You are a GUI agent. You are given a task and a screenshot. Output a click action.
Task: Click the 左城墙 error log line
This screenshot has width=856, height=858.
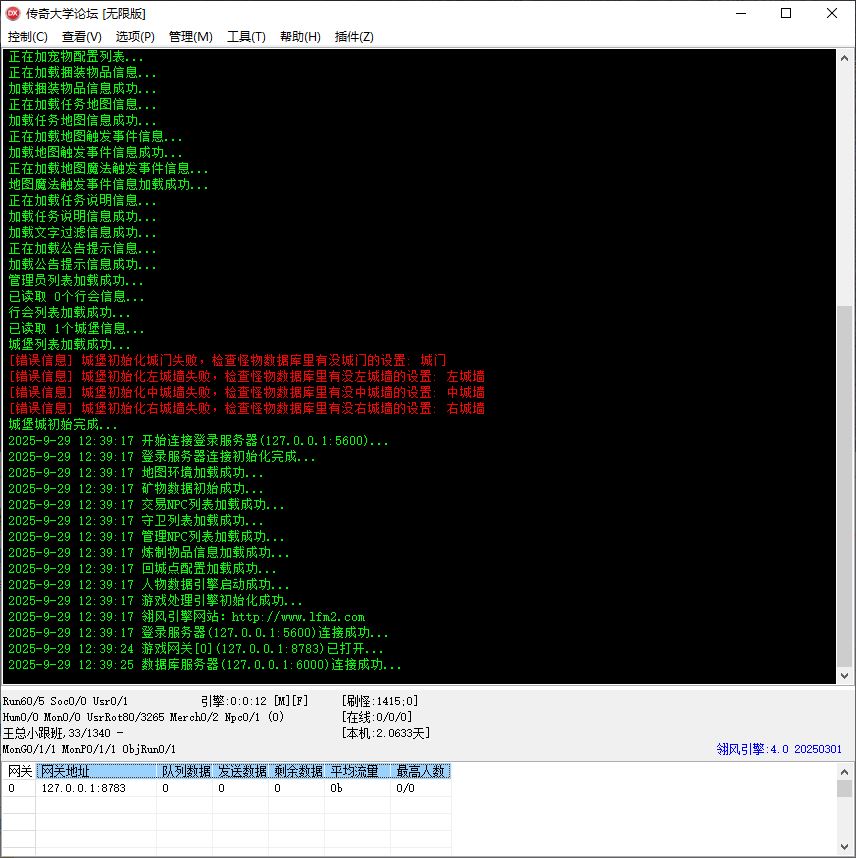[247, 376]
